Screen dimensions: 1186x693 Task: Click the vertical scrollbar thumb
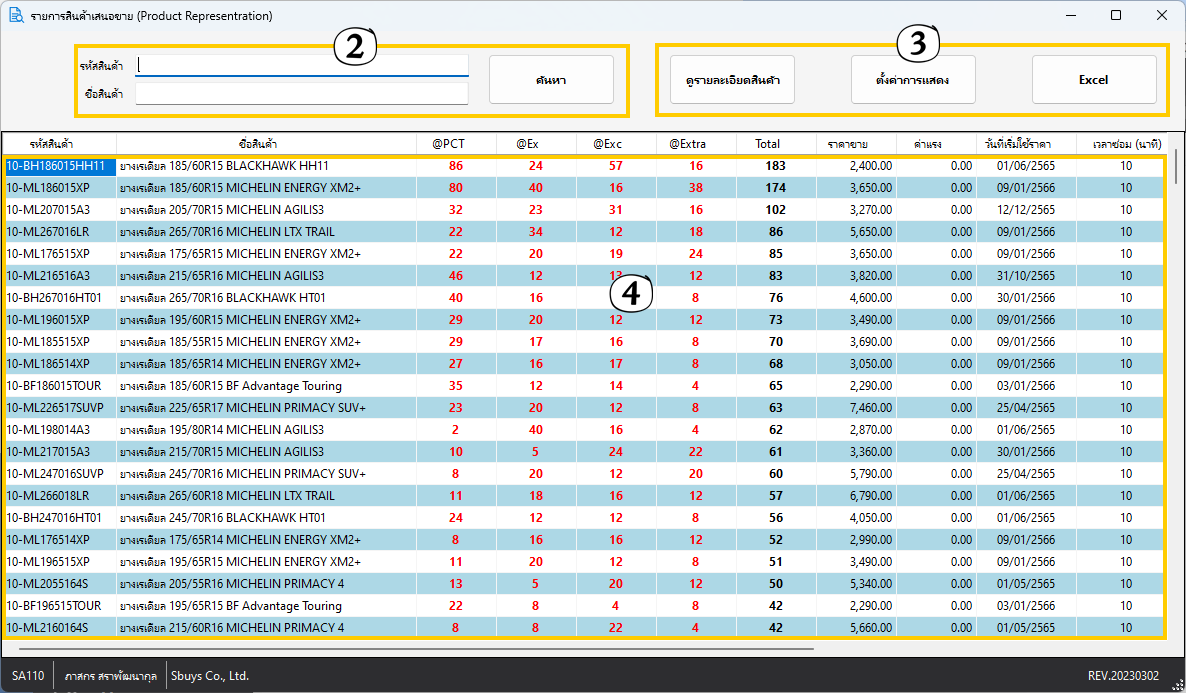coord(1176,166)
